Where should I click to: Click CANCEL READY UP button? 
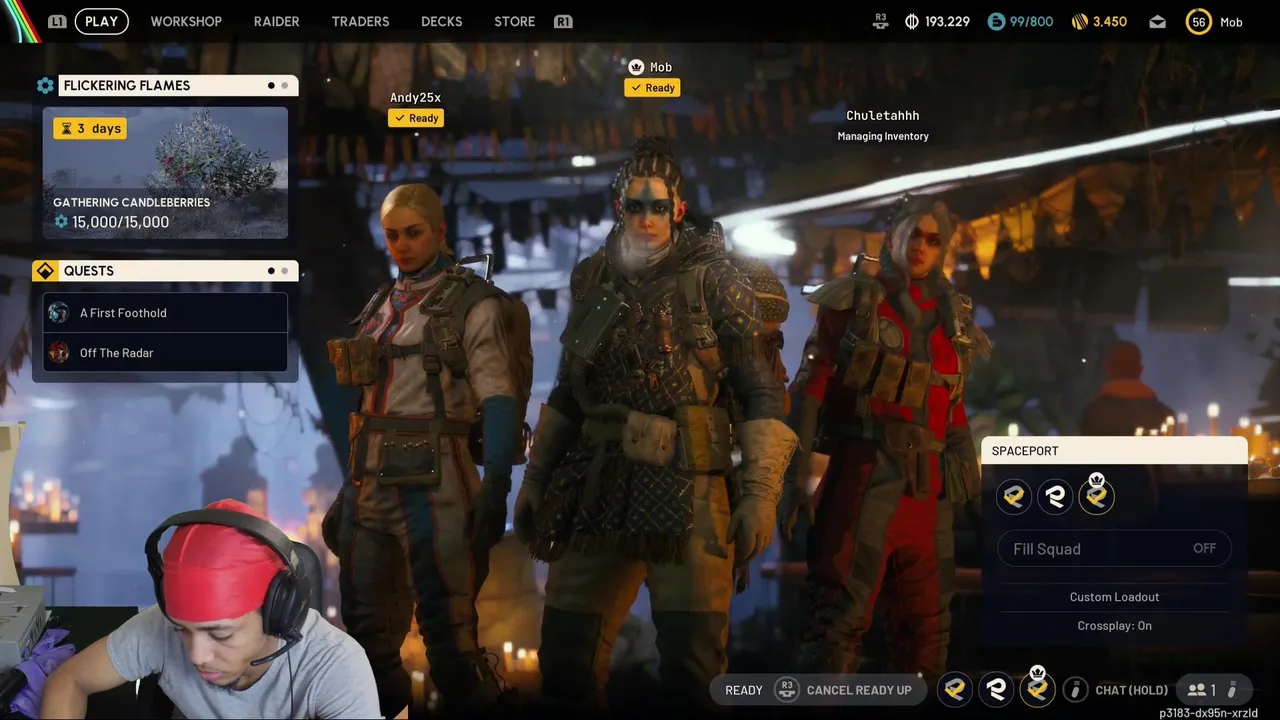(859, 690)
